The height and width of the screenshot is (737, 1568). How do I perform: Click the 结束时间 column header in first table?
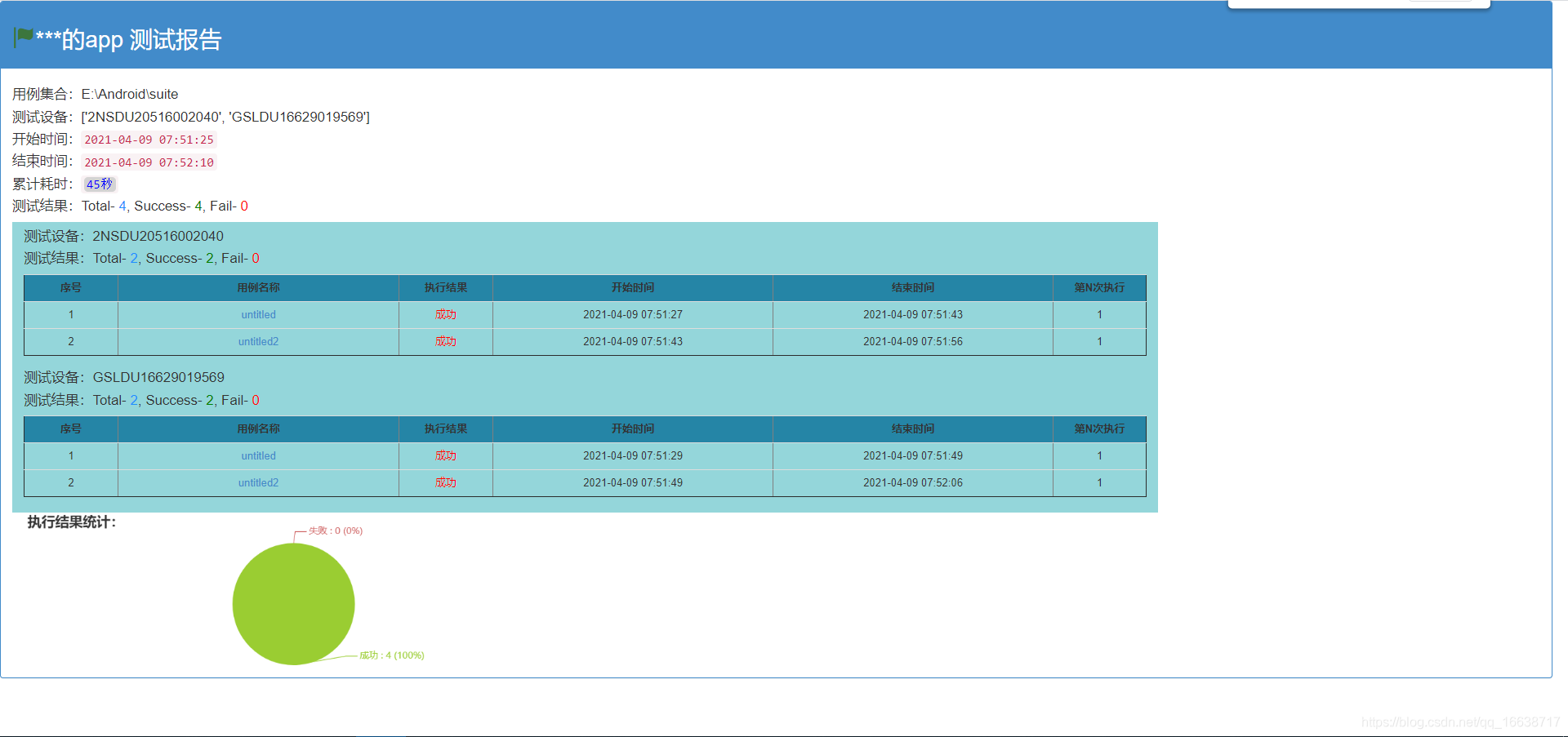click(x=913, y=288)
